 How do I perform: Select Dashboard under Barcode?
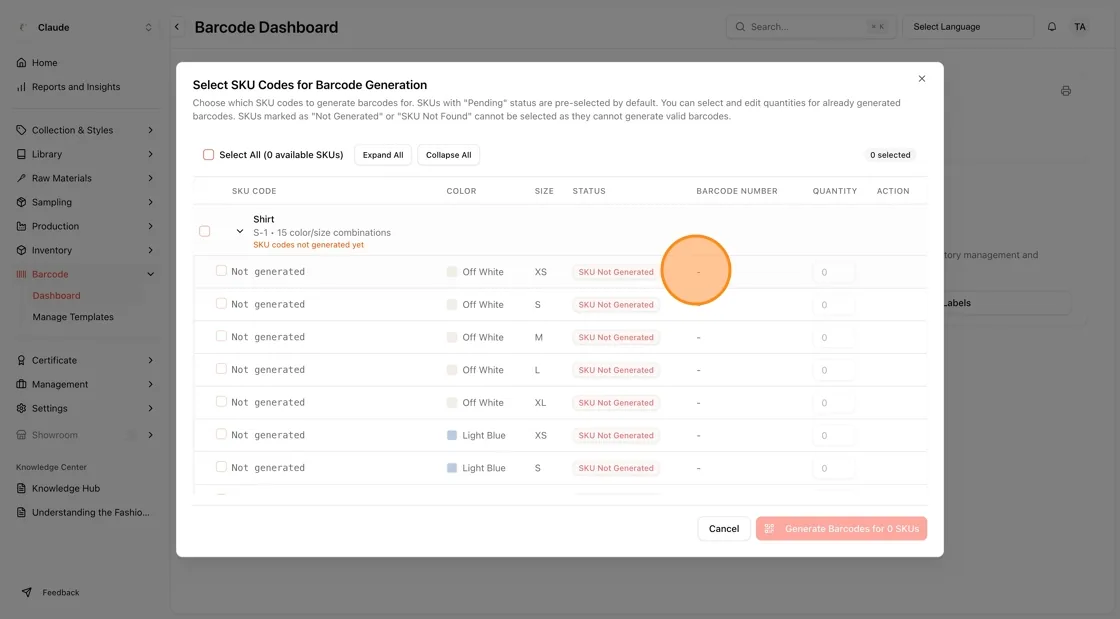[x=56, y=296]
